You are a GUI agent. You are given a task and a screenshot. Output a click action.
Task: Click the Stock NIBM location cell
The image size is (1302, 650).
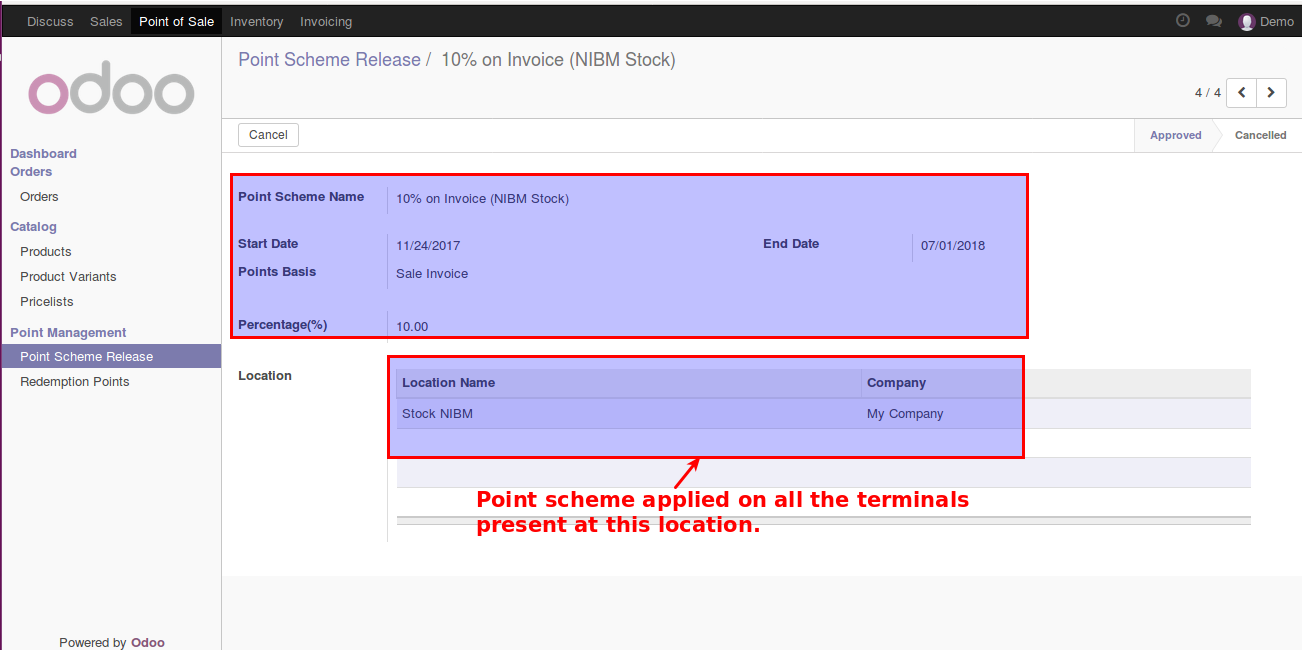(437, 414)
